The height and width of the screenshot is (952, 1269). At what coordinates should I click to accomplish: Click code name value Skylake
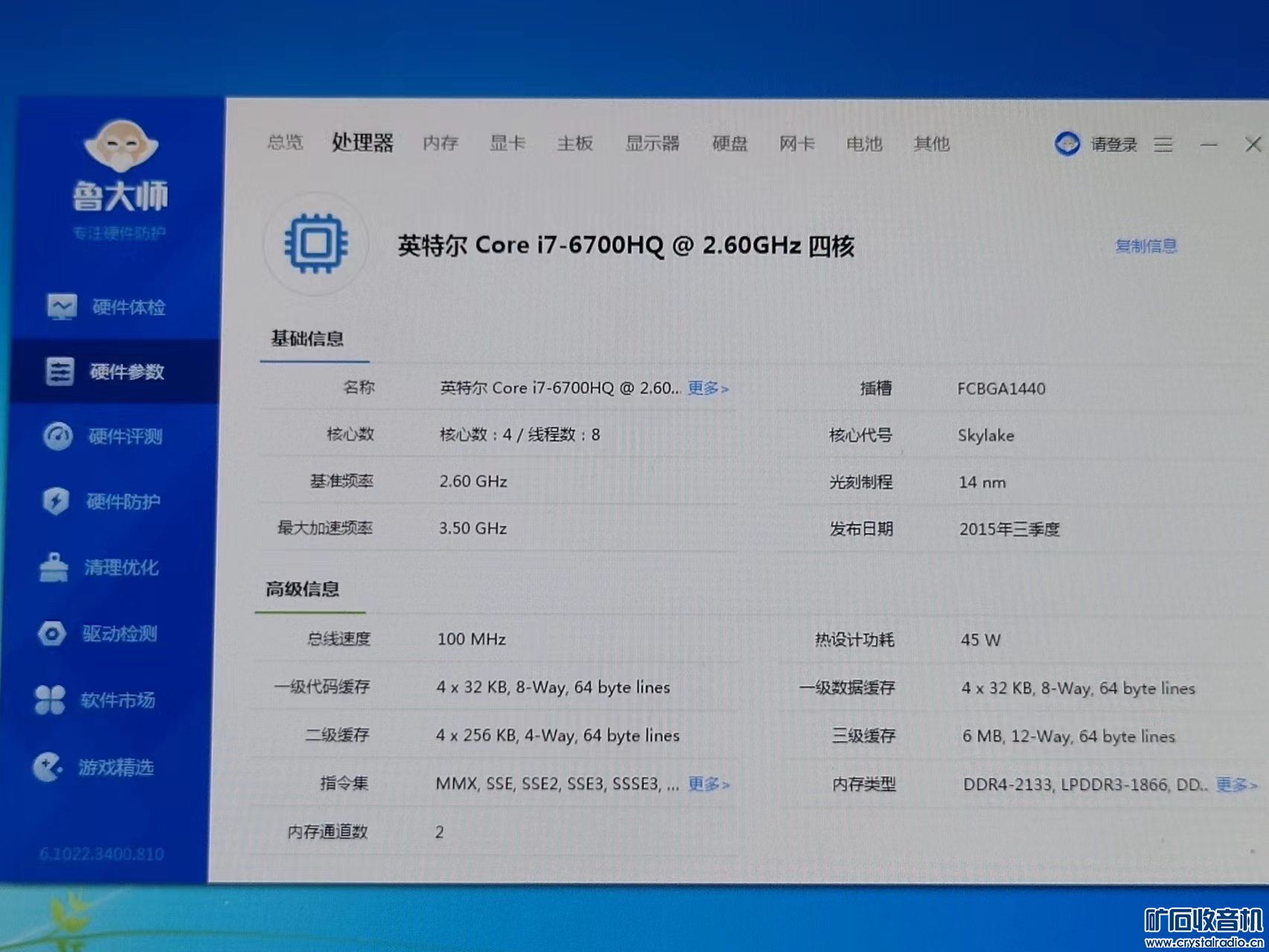click(x=986, y=435)
